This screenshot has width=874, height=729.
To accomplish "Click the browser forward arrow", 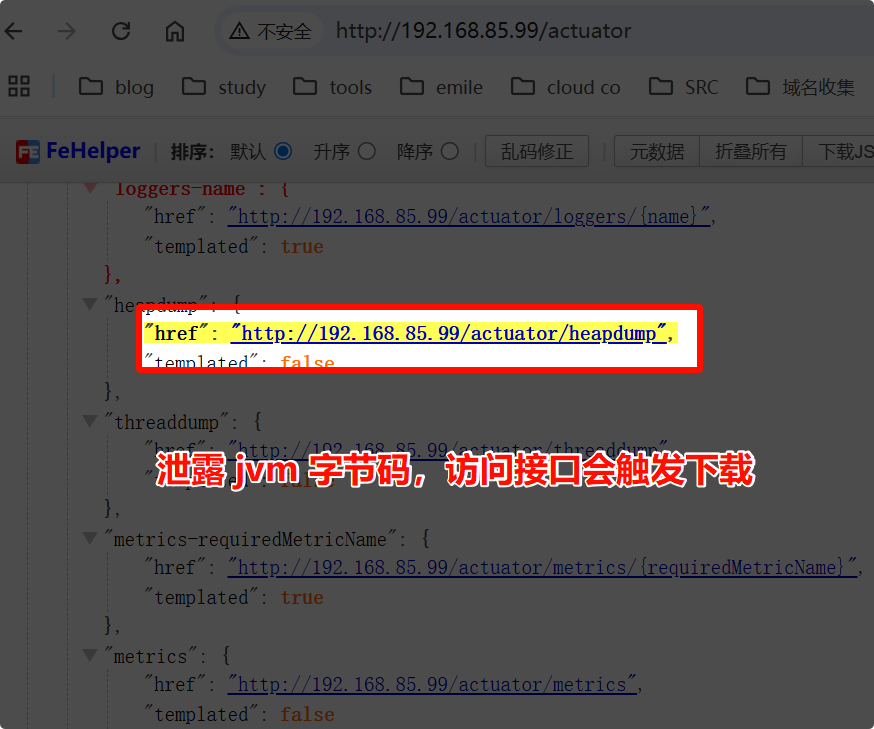I will (67, 31).
